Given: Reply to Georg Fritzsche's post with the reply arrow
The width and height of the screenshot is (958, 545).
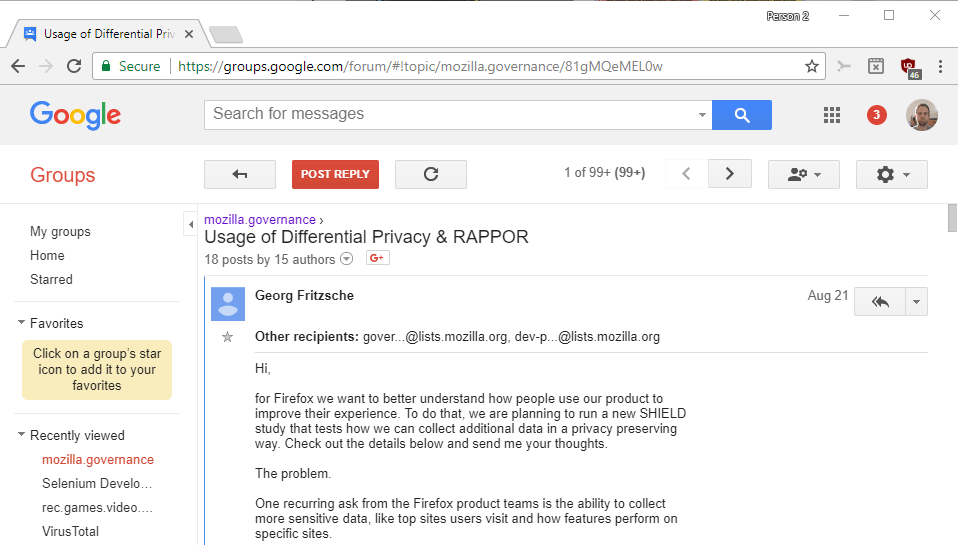Looking at the screenshot, I should (x=880, y=302).
